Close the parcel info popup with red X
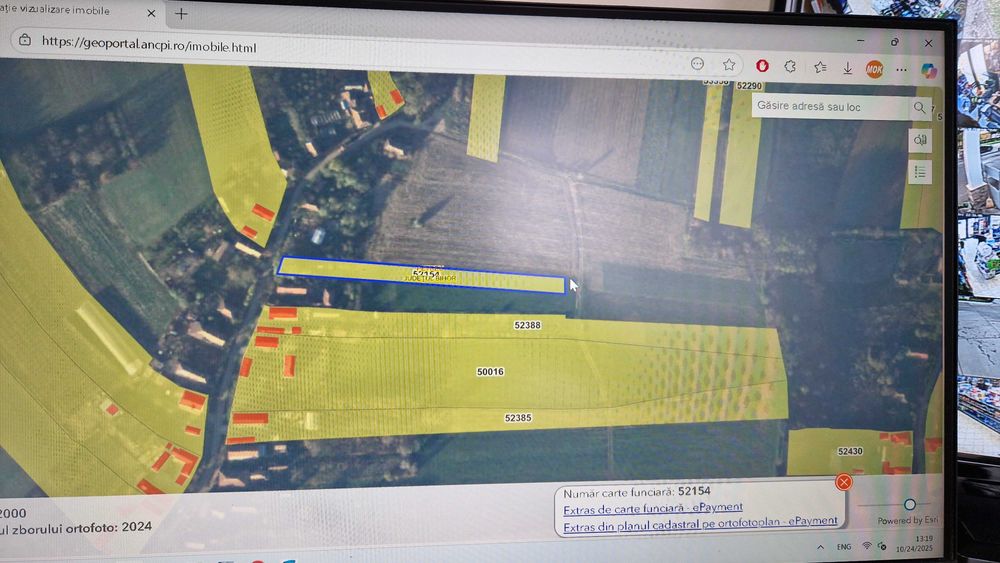Screen dimensions: 1000x563 point(843,482)
